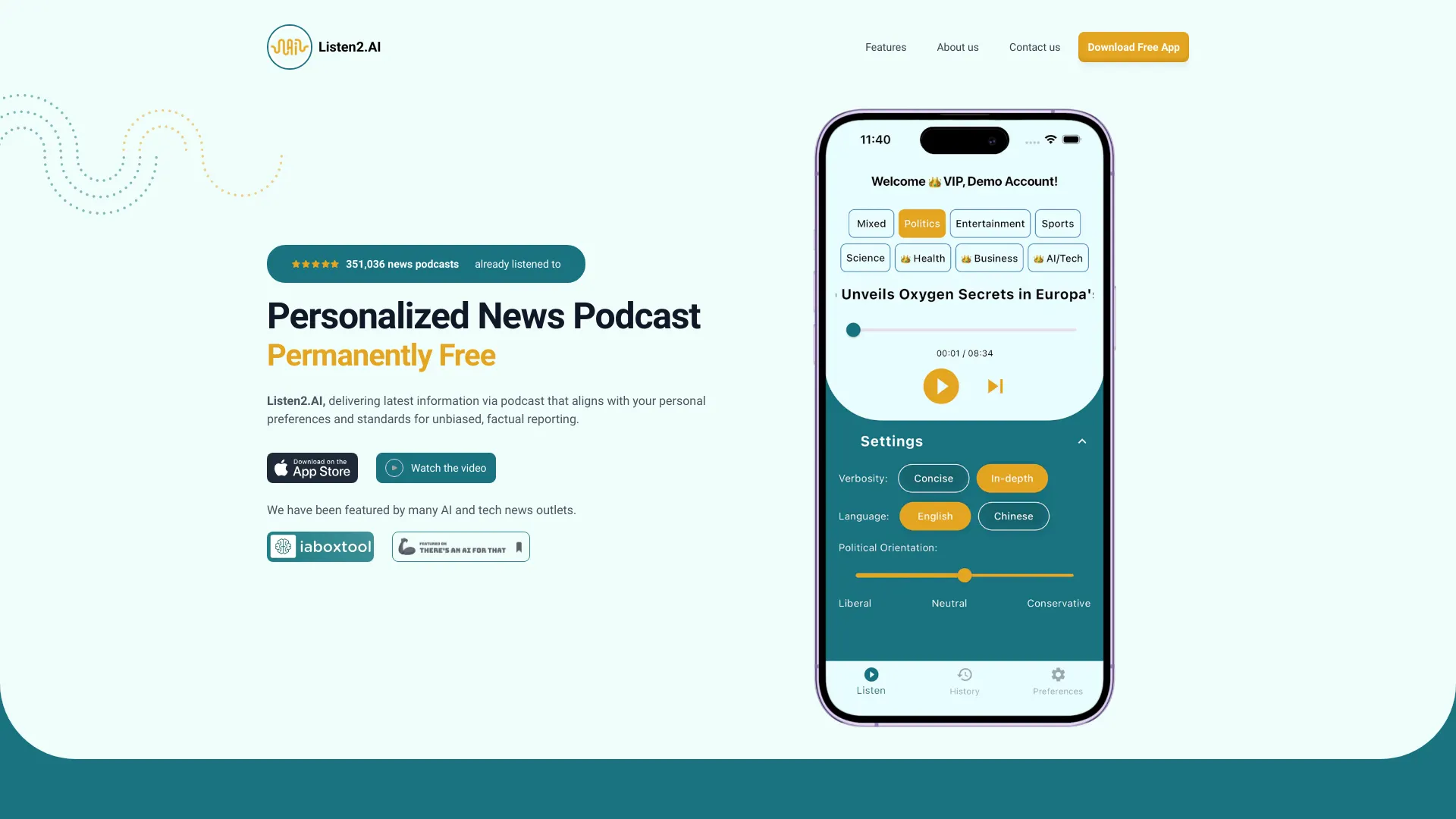Click the iaboxtool featured badge link
The width and height of the screenshot is (1456, 819).
click(320, 546)
